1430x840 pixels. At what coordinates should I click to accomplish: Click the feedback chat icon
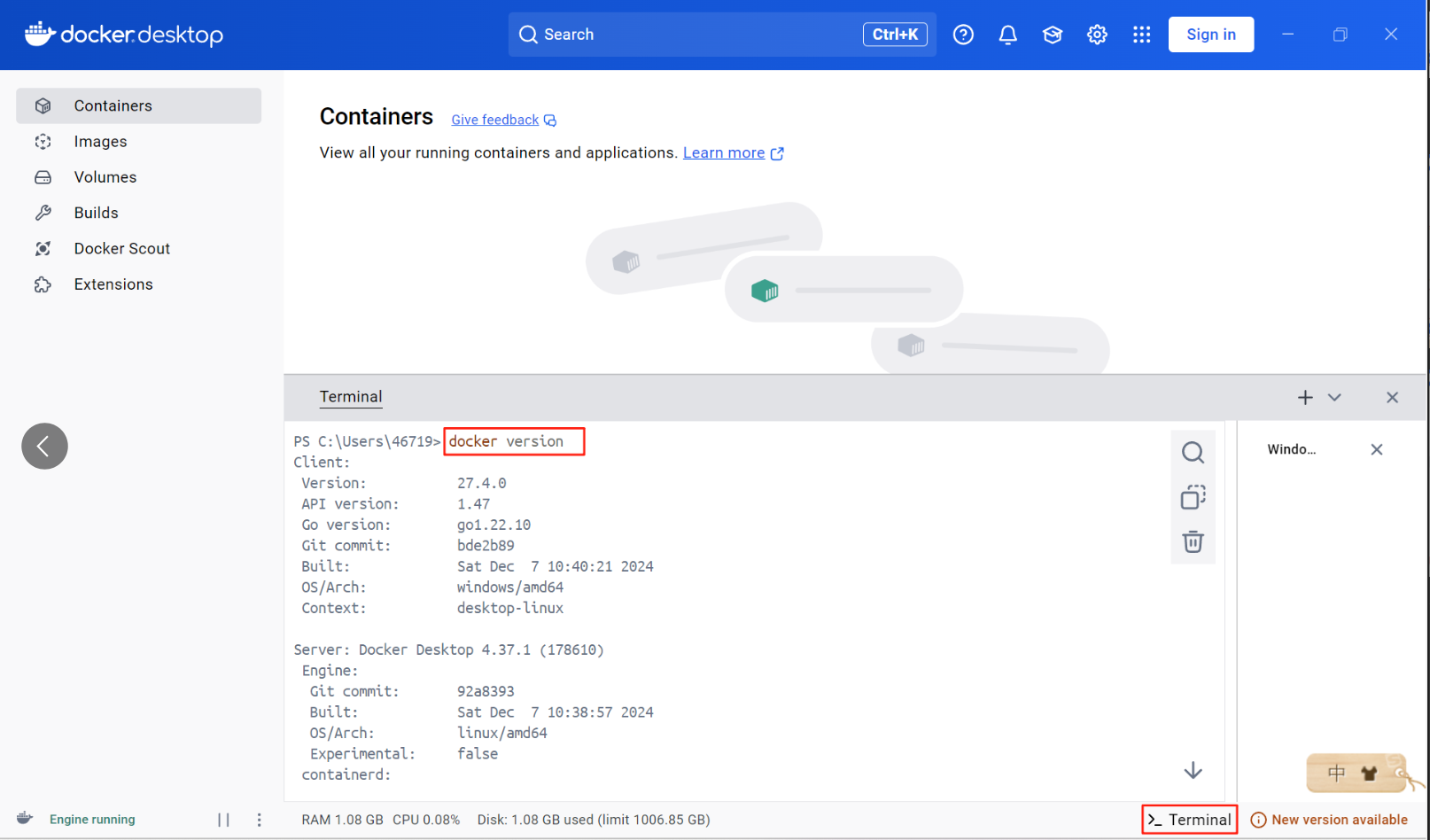click(550, 121)
